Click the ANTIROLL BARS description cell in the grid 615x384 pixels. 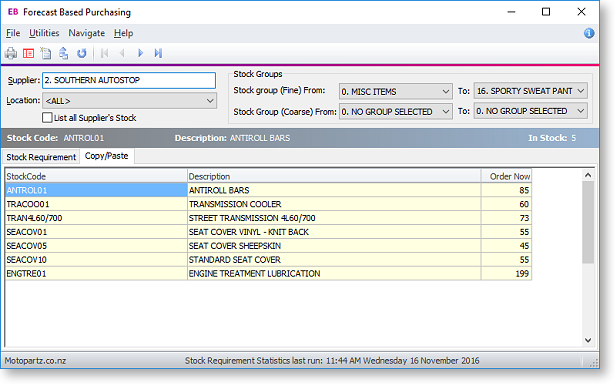pyautogui.click(x=334, y=190)
